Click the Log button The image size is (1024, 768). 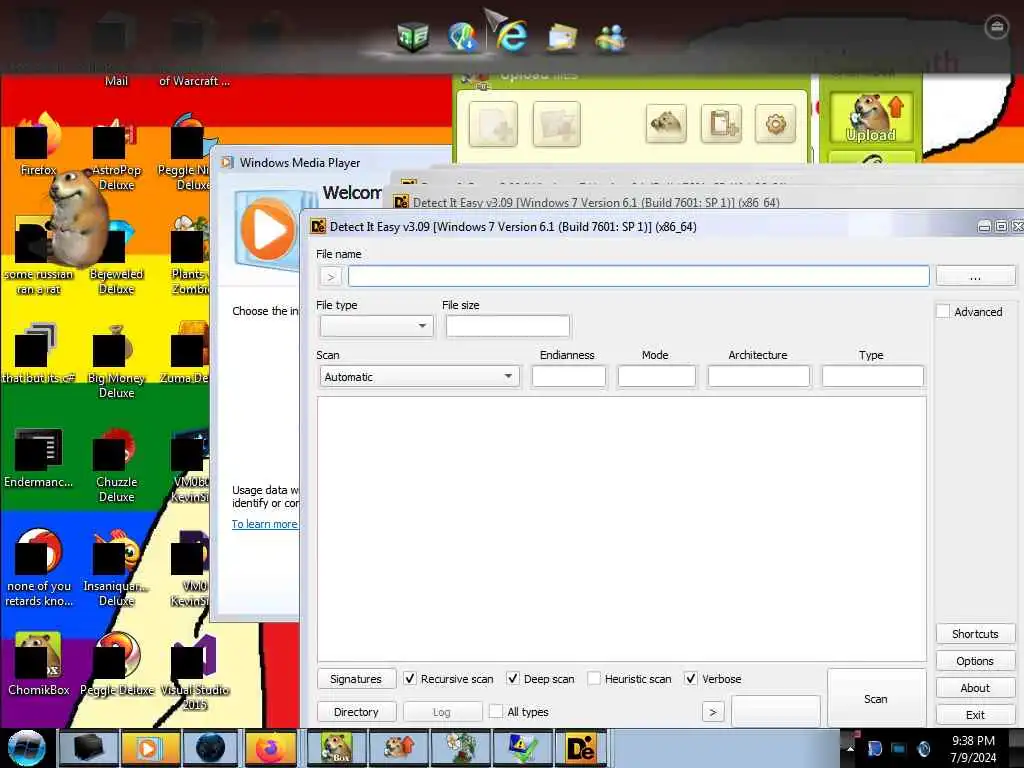tap(442, 712)
